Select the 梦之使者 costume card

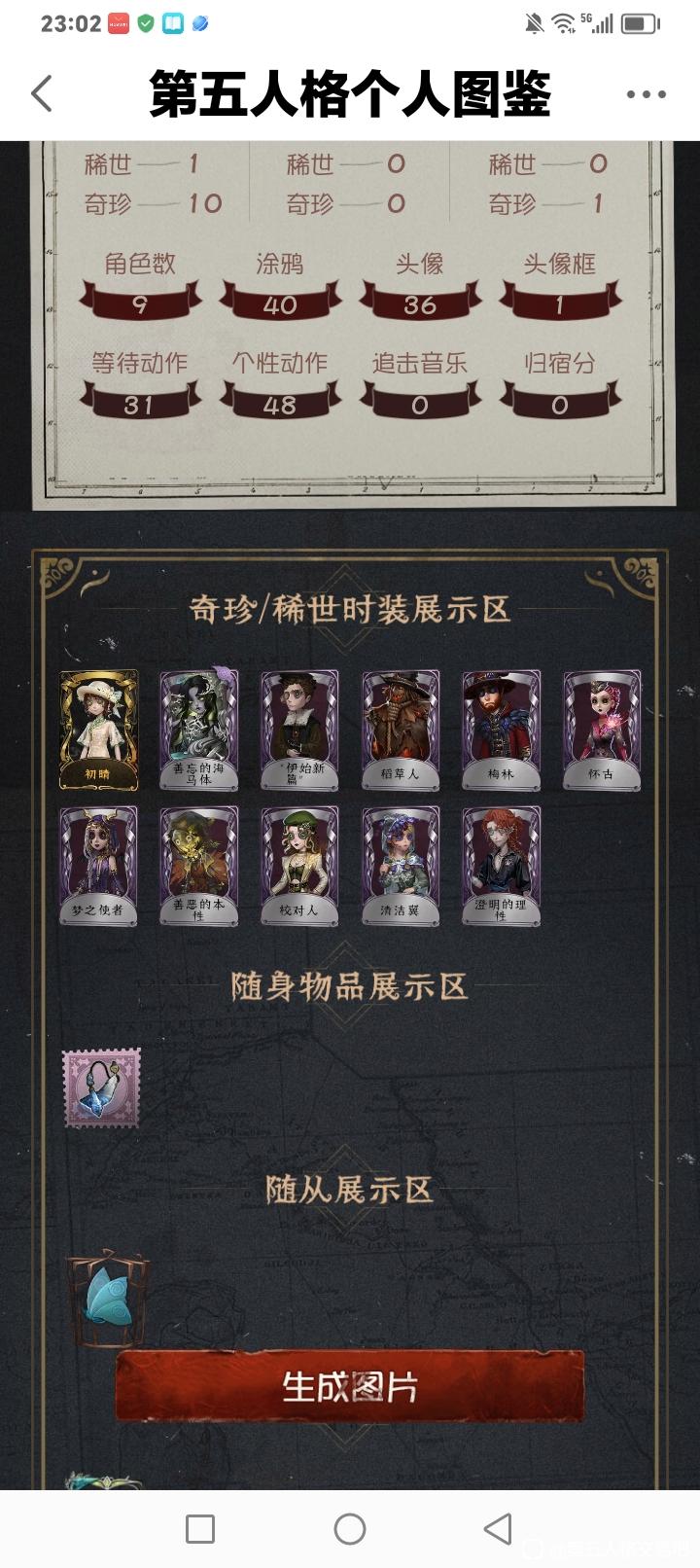coord(98,866)
